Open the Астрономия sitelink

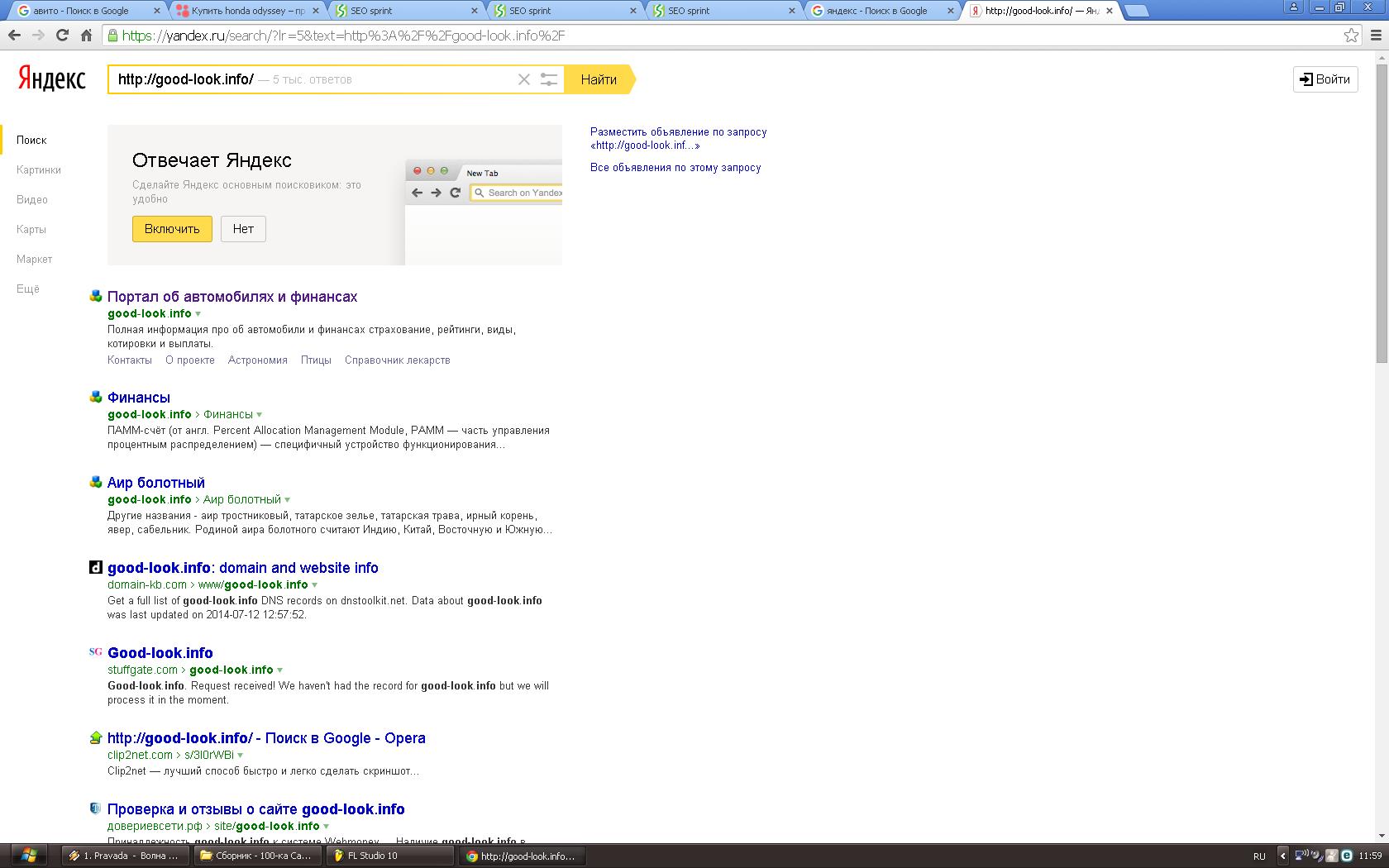pyautogui.click(x=258, y=360)
